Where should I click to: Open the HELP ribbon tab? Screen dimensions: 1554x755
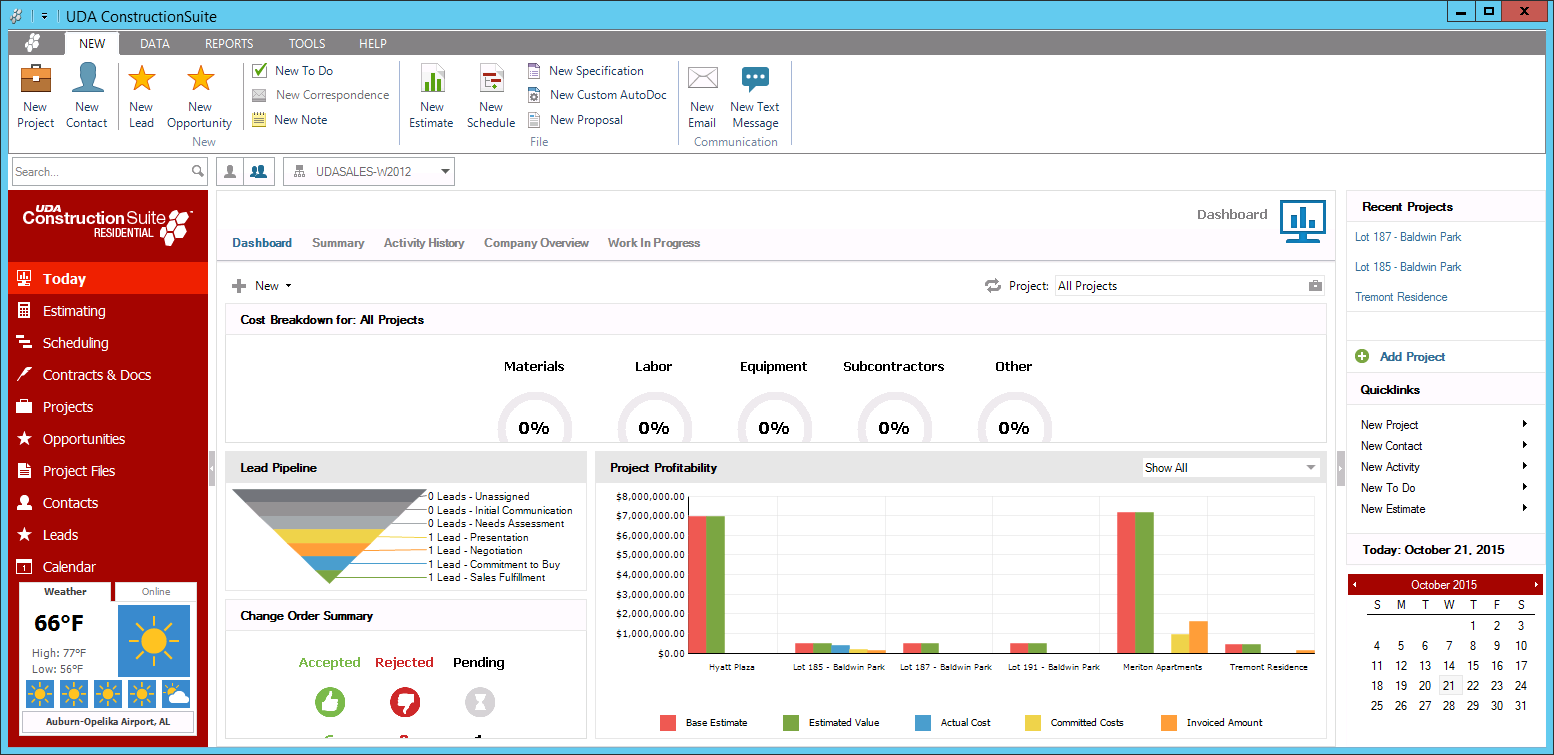[x=373, y=44]
